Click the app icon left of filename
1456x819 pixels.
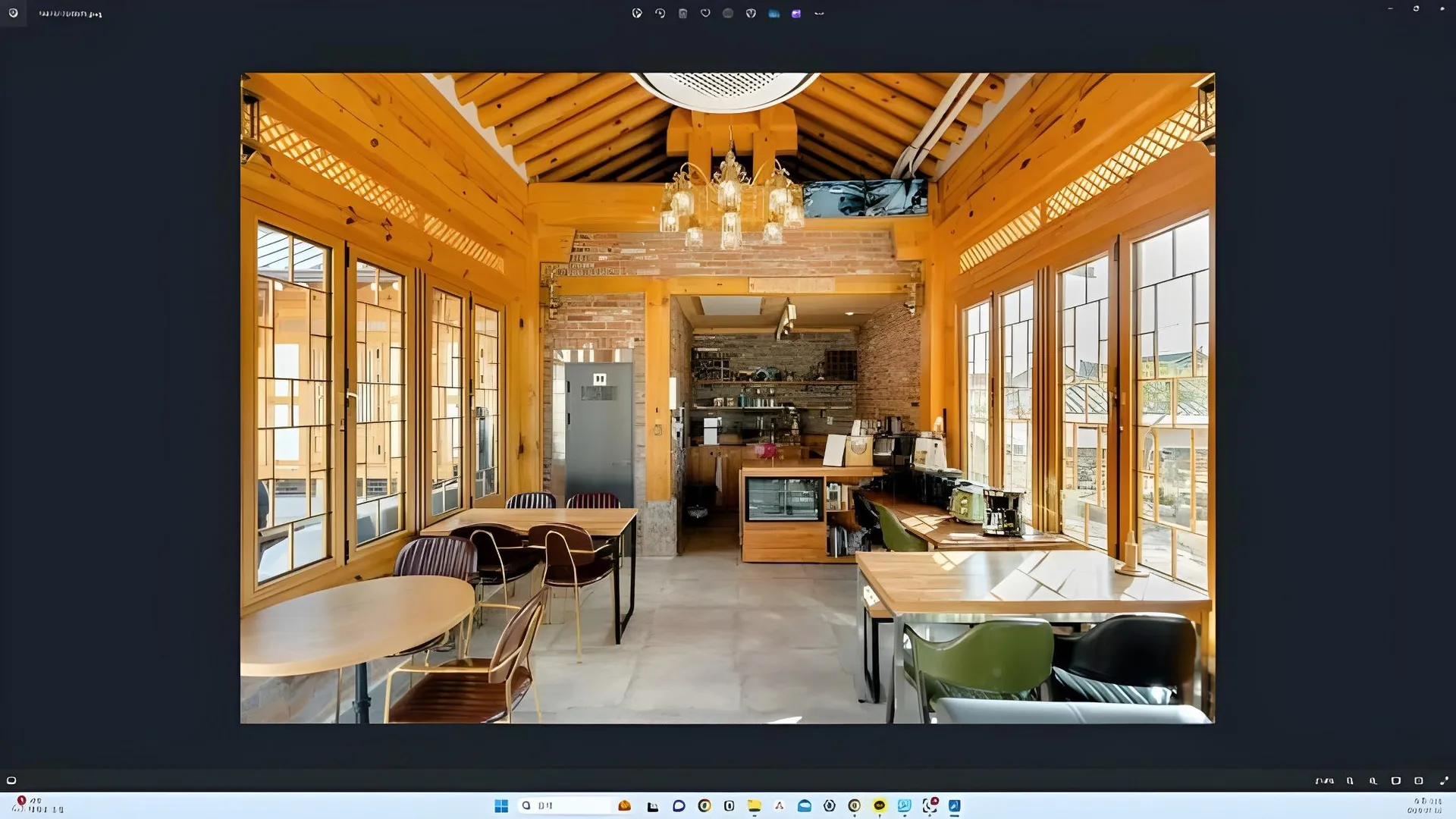click(x=13, y=13)
